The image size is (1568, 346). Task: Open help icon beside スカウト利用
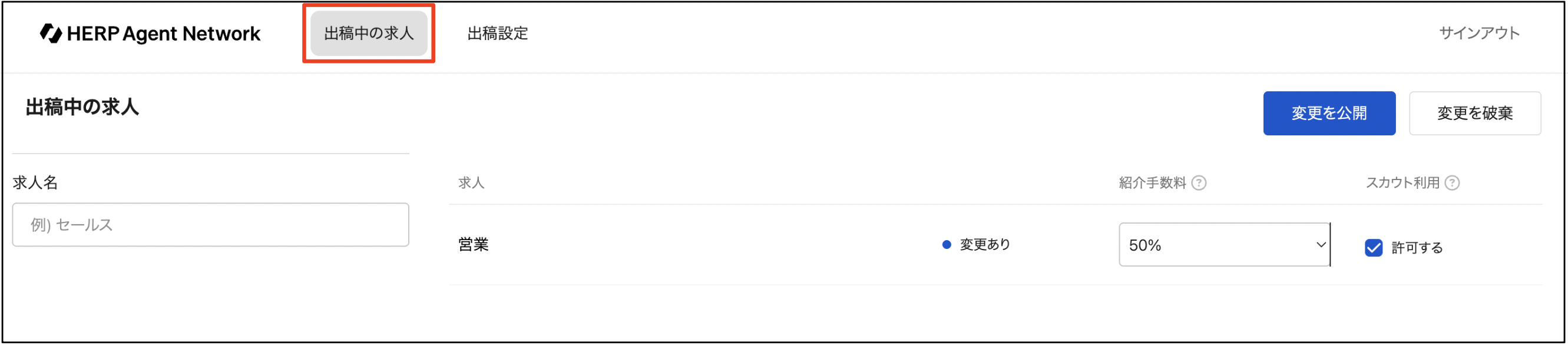[1452, 183]
